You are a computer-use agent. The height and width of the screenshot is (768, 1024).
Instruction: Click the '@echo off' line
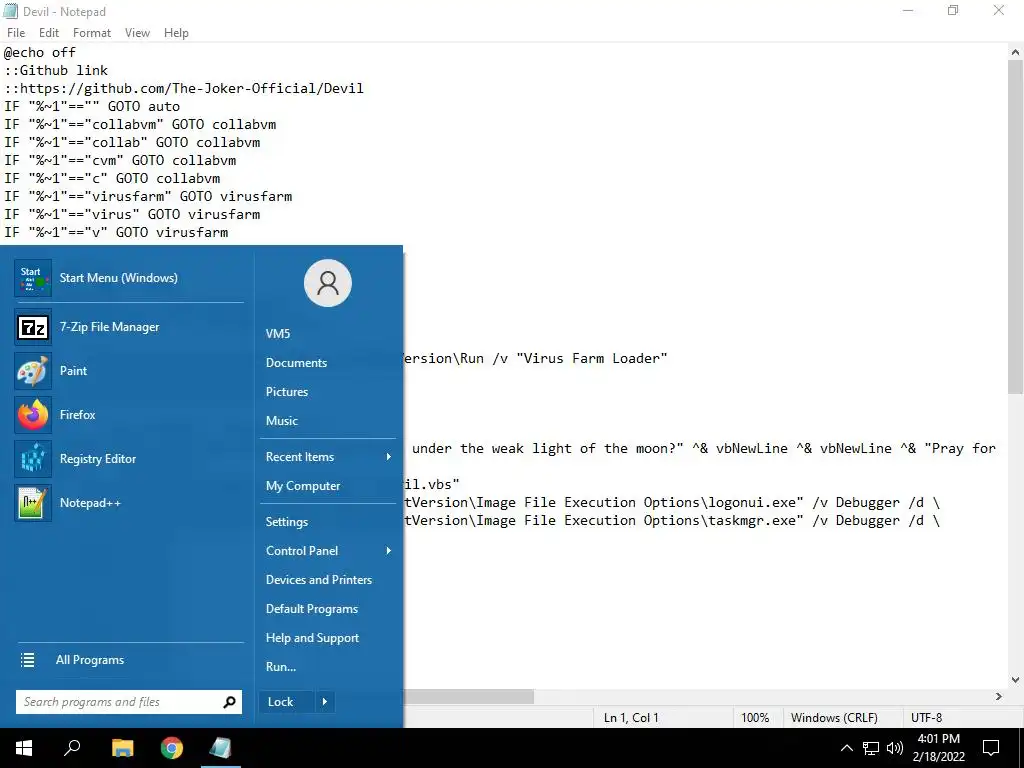(40, 52)
